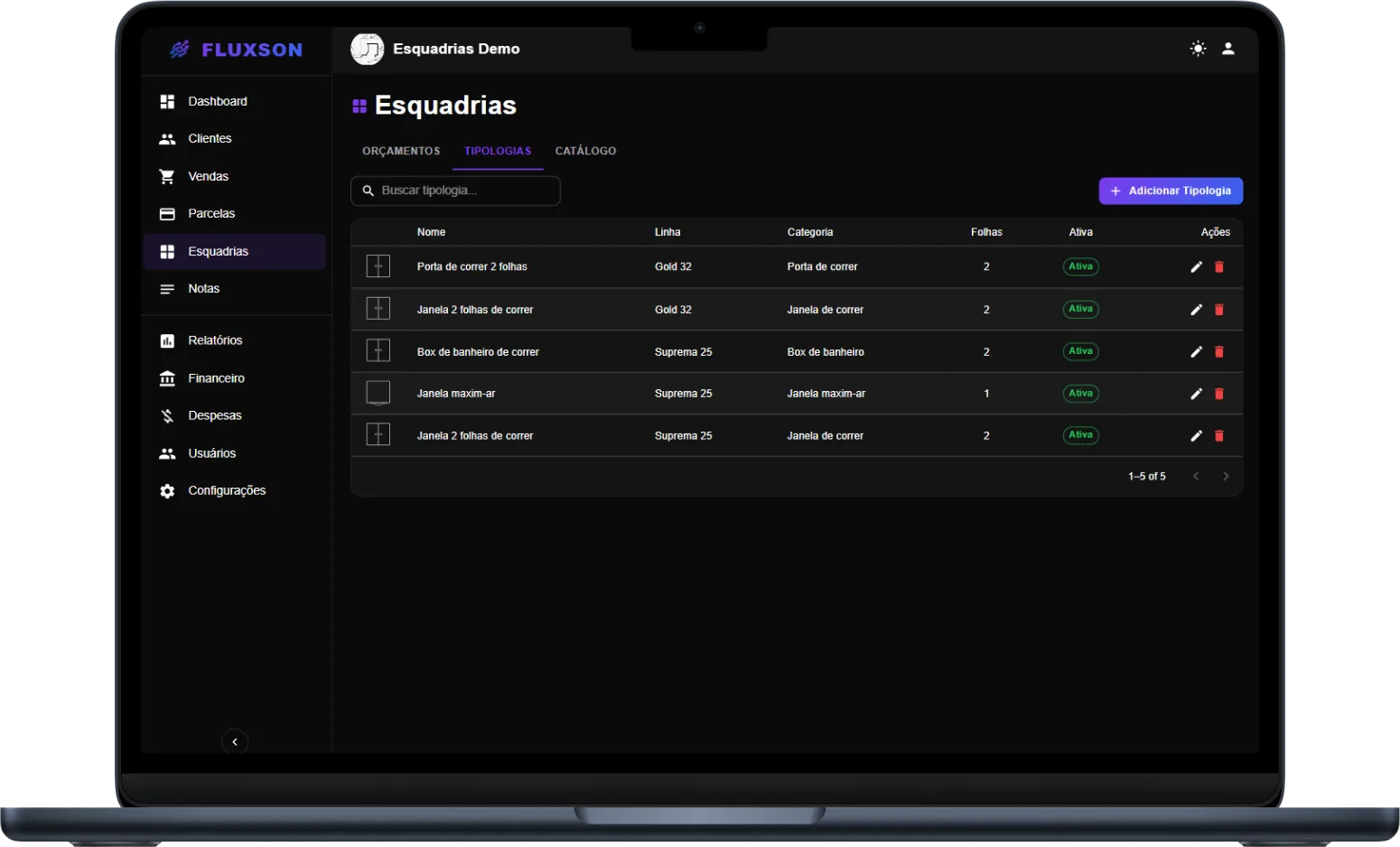The height and width of the screenshot is (847, 1400).
Task: Switch to the Orçamentos tab
Action: (x=401, y=151)
